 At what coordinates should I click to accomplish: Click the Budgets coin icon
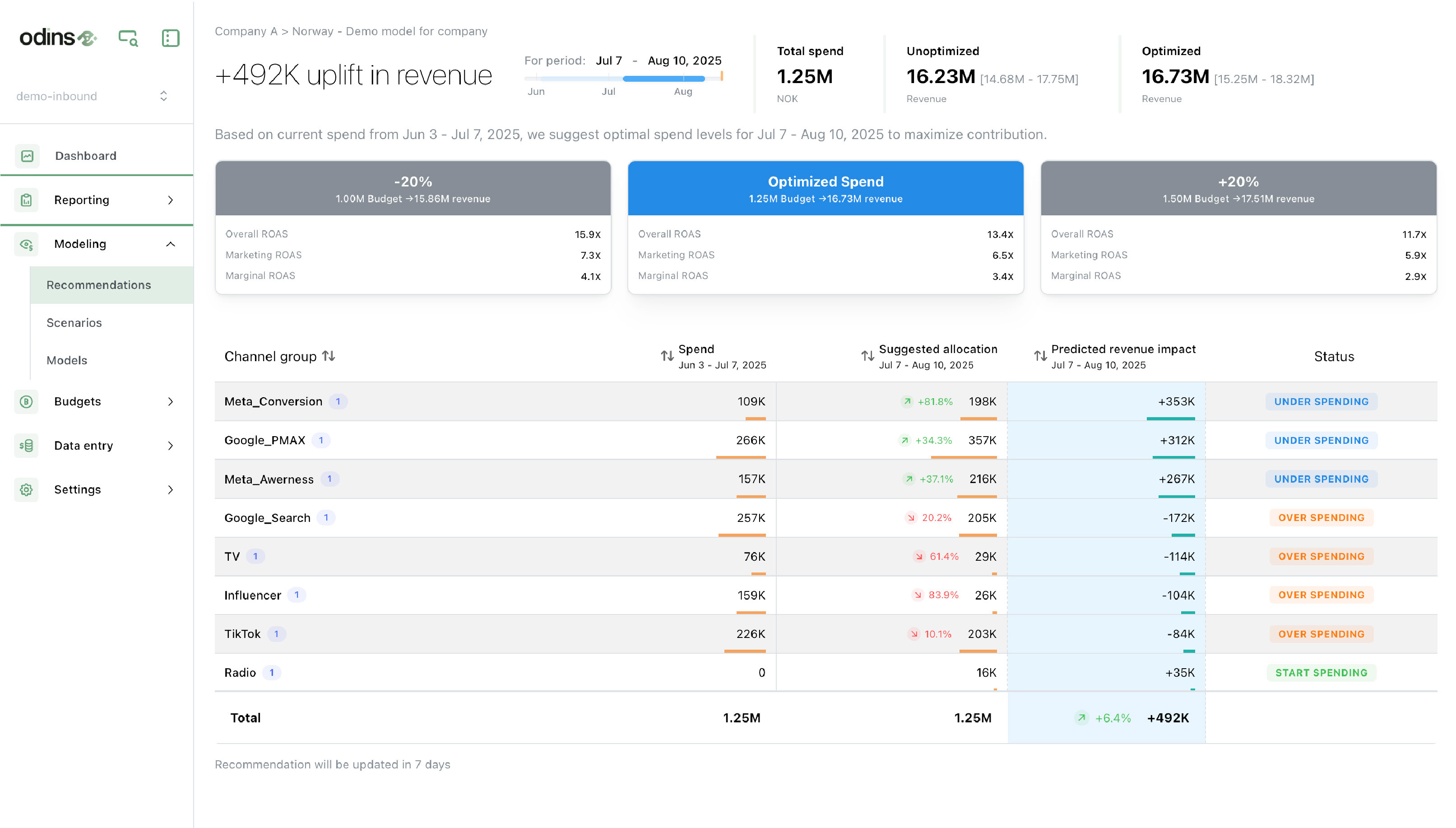click(26, 401)
